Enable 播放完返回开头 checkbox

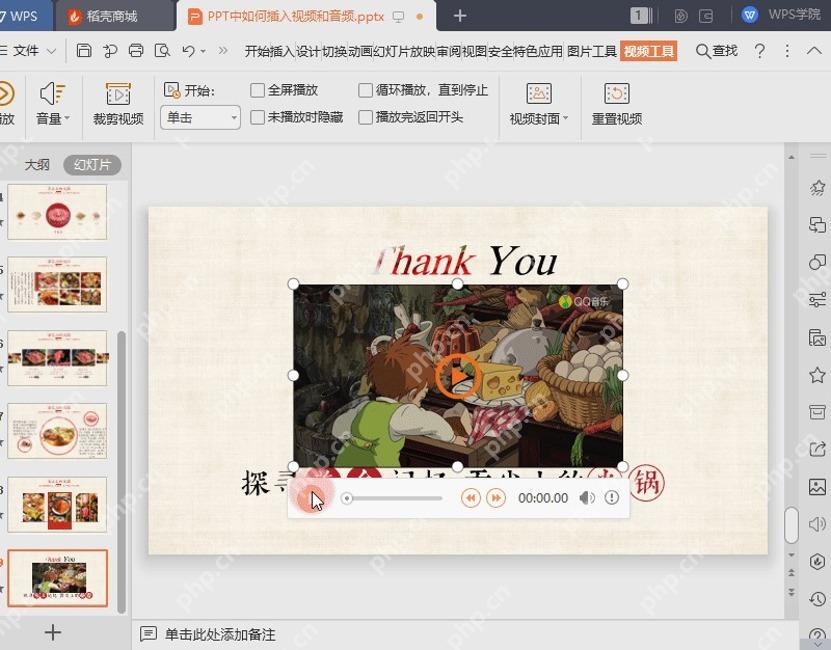coord(366,117)
